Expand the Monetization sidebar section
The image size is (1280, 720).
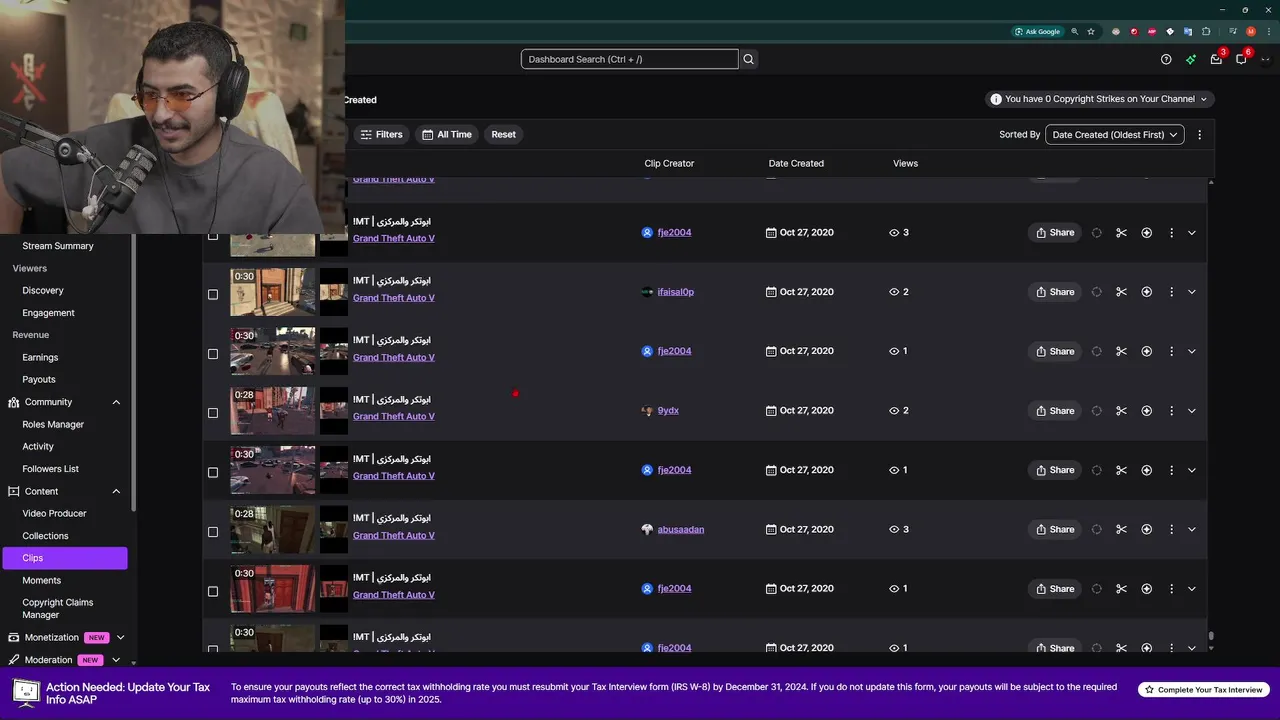tap(120, 637)
